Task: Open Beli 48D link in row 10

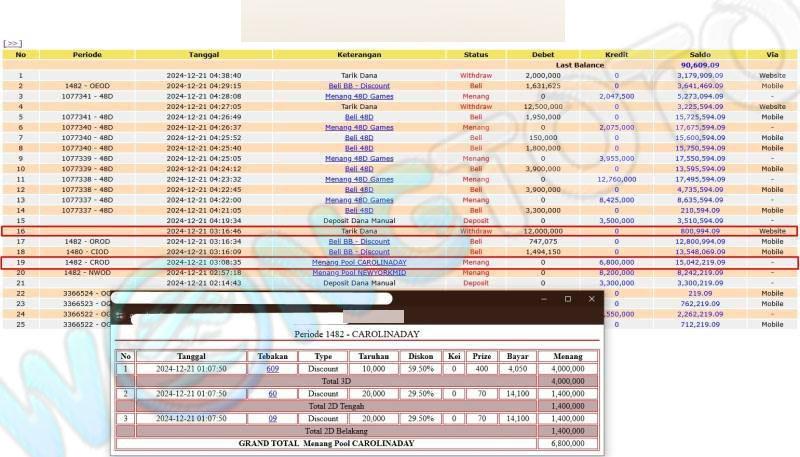Action: tap(359, 169)
